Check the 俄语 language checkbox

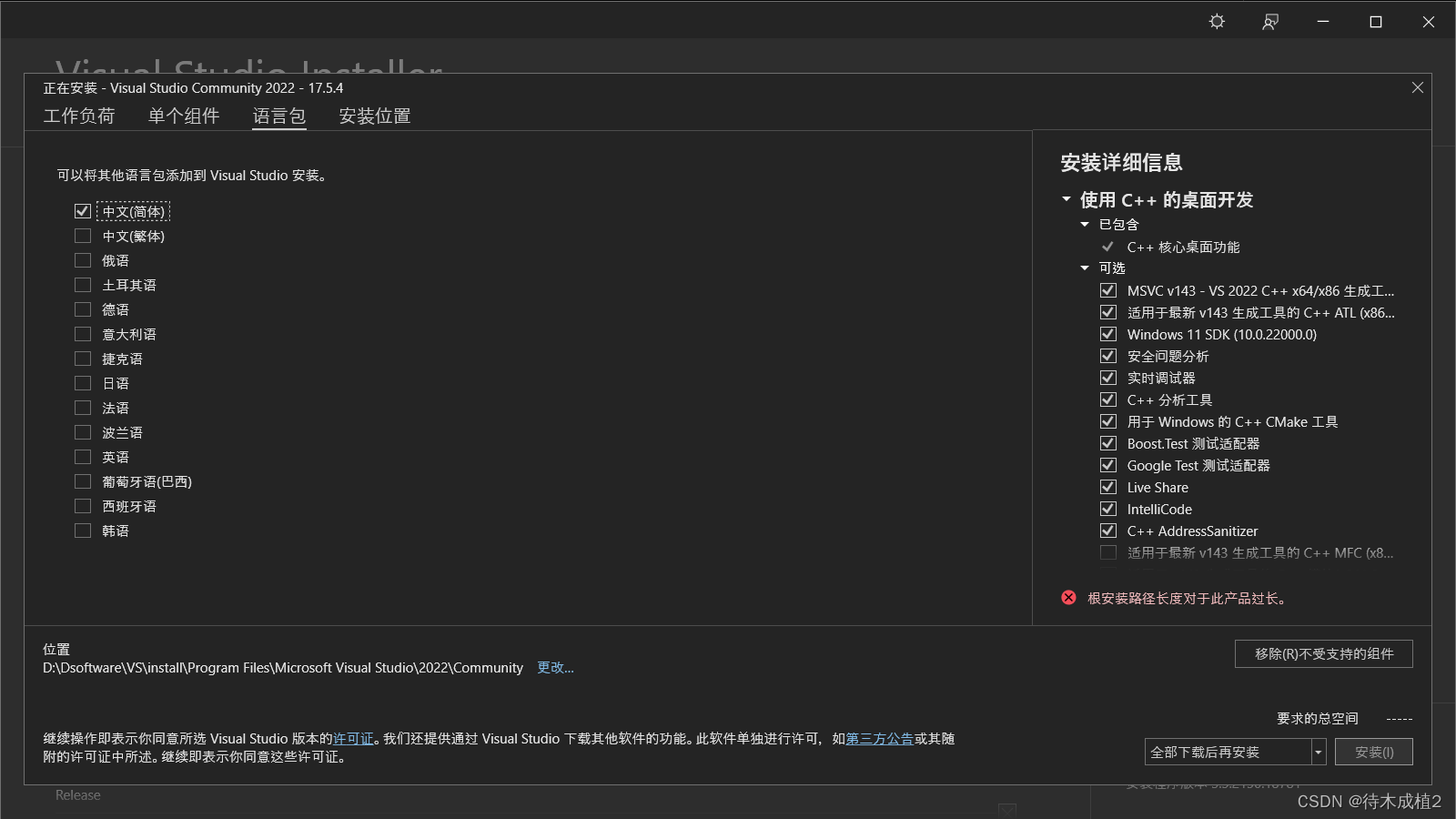(83, 260)
